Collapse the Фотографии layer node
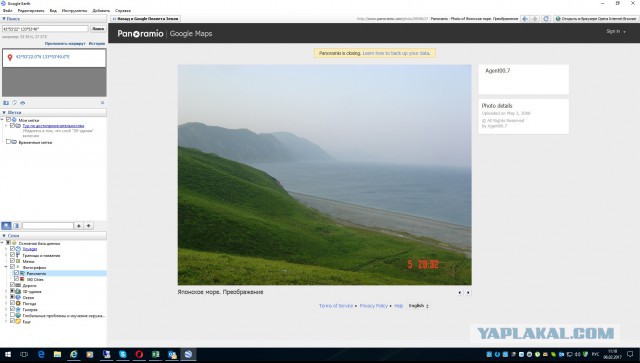The height and width of the screenshot is (363, 640). (x=6, y=267)
